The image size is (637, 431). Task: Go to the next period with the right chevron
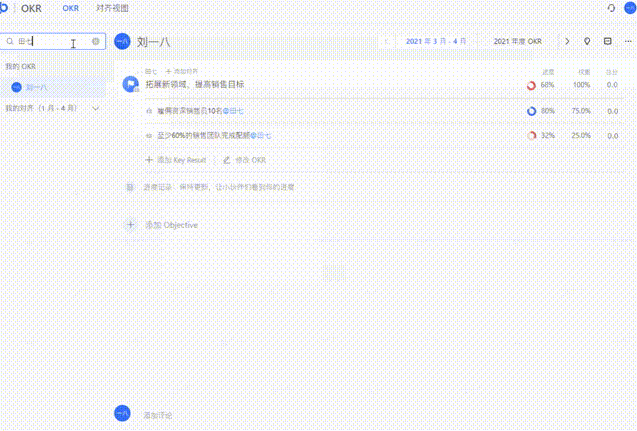(567, 41)
